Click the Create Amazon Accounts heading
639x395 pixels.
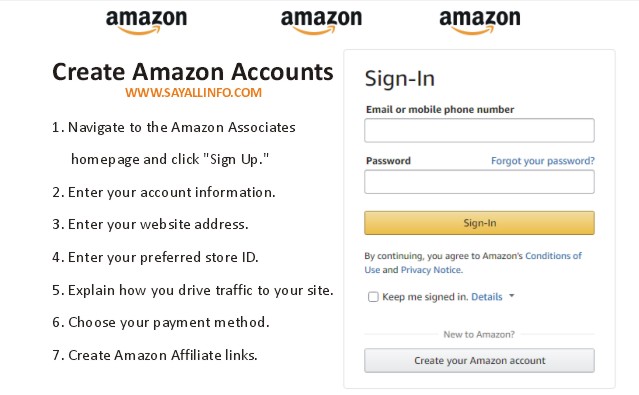[193, 72]
